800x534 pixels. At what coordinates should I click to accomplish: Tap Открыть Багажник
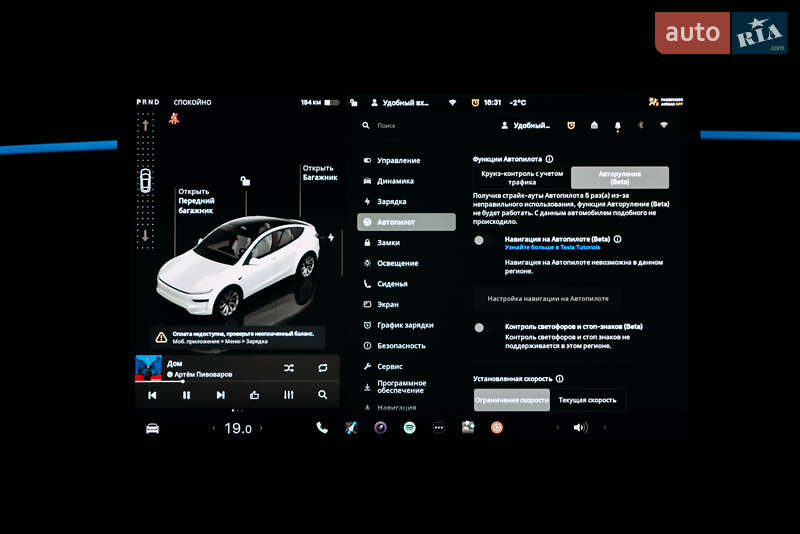tap(320, 173)
